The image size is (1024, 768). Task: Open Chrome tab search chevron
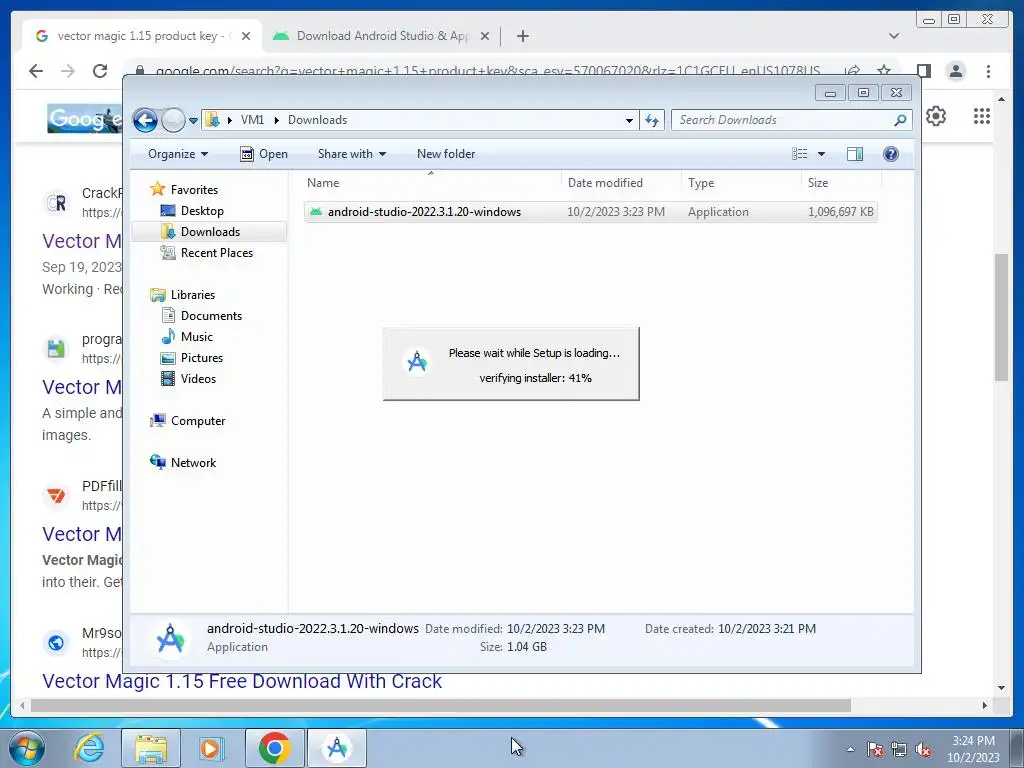coord(894,36)
